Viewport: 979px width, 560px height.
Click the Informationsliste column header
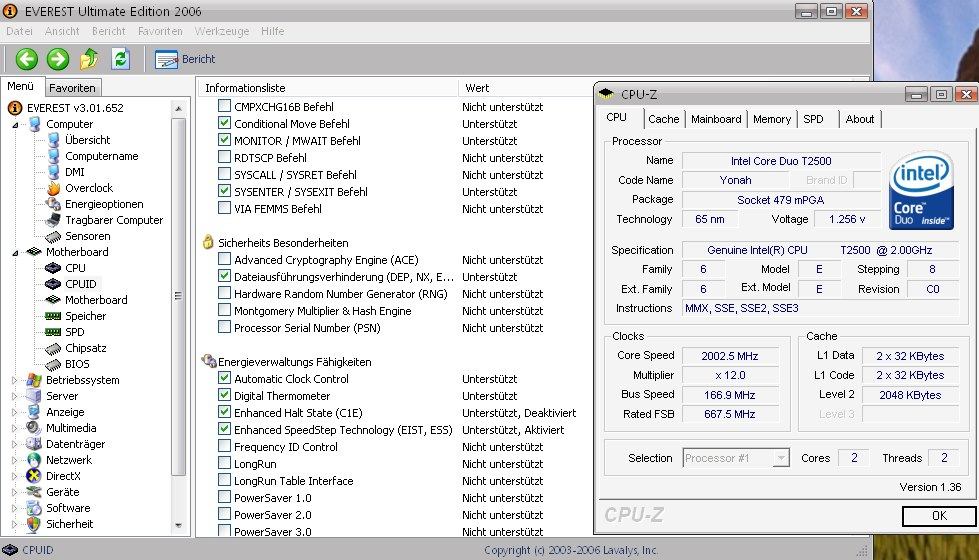(328, 88)
